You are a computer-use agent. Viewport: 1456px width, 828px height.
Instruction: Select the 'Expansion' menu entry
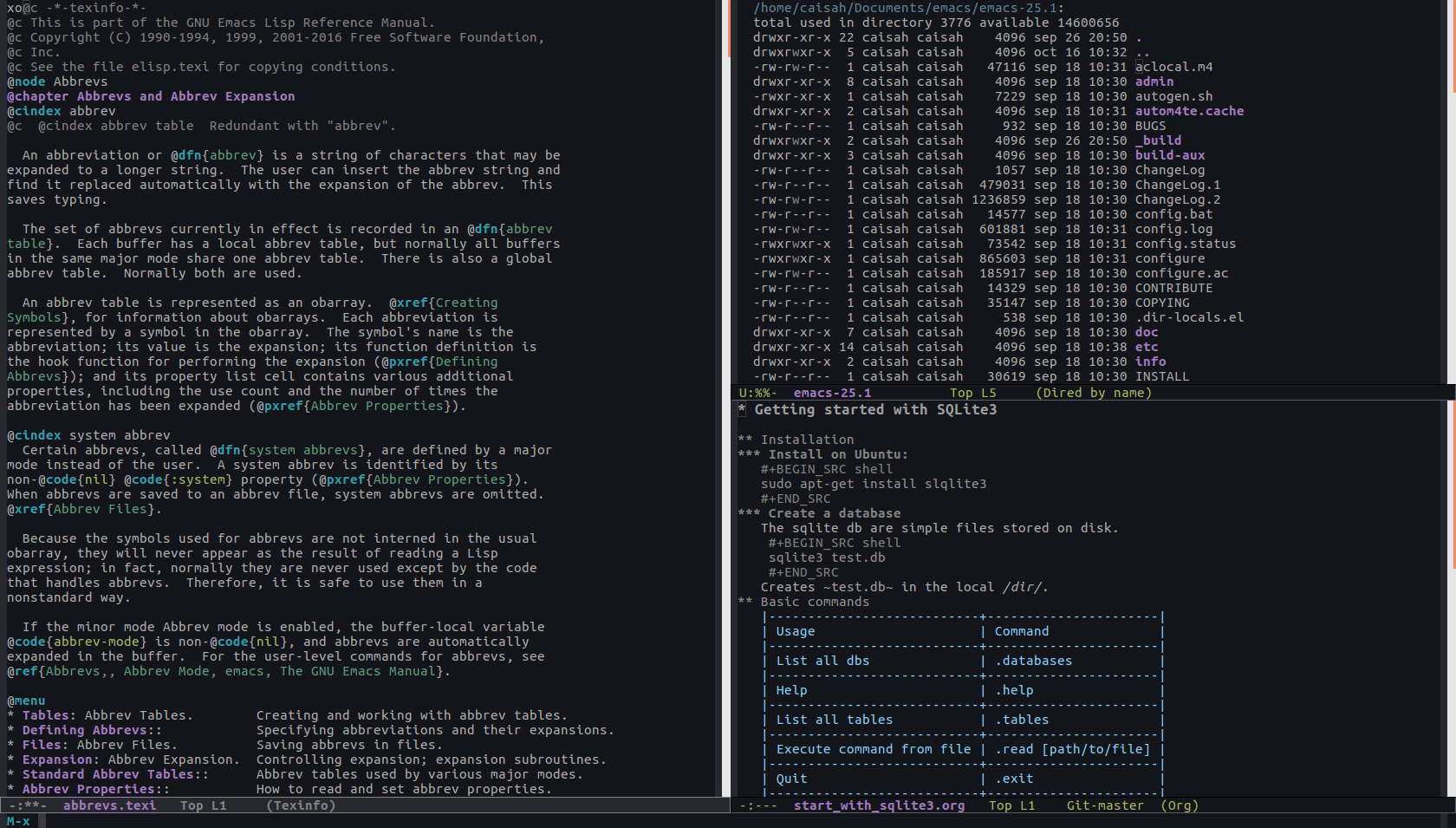click(56, 760)
